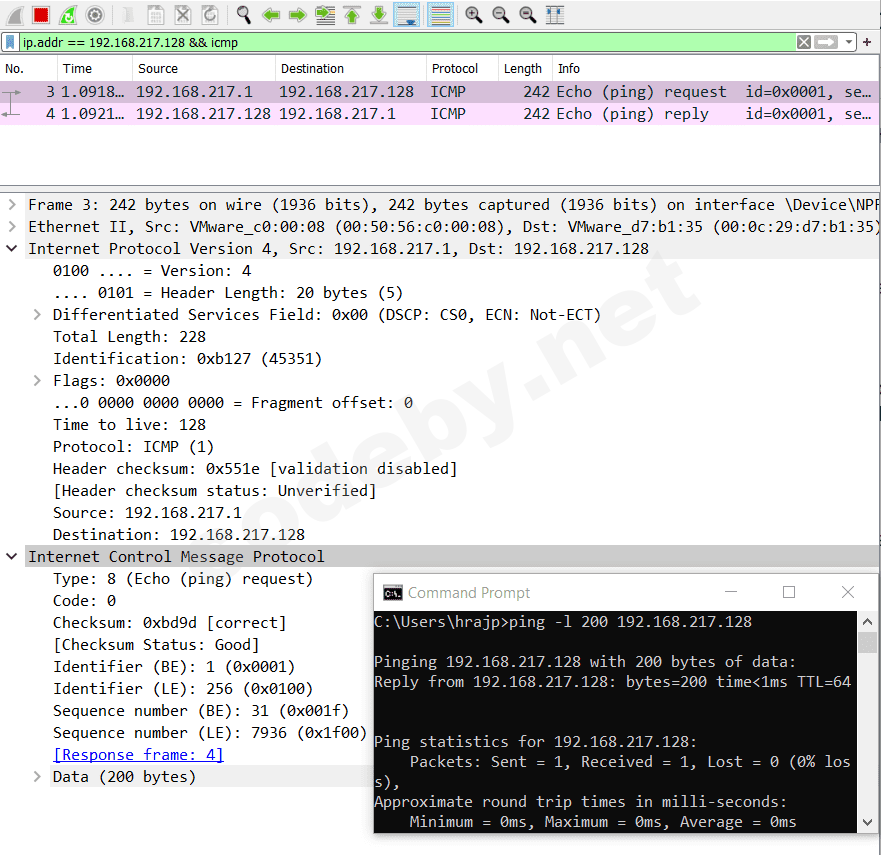Follow the Response frame 4 link
Screen dimensions: 881x855
pos(137,754)
